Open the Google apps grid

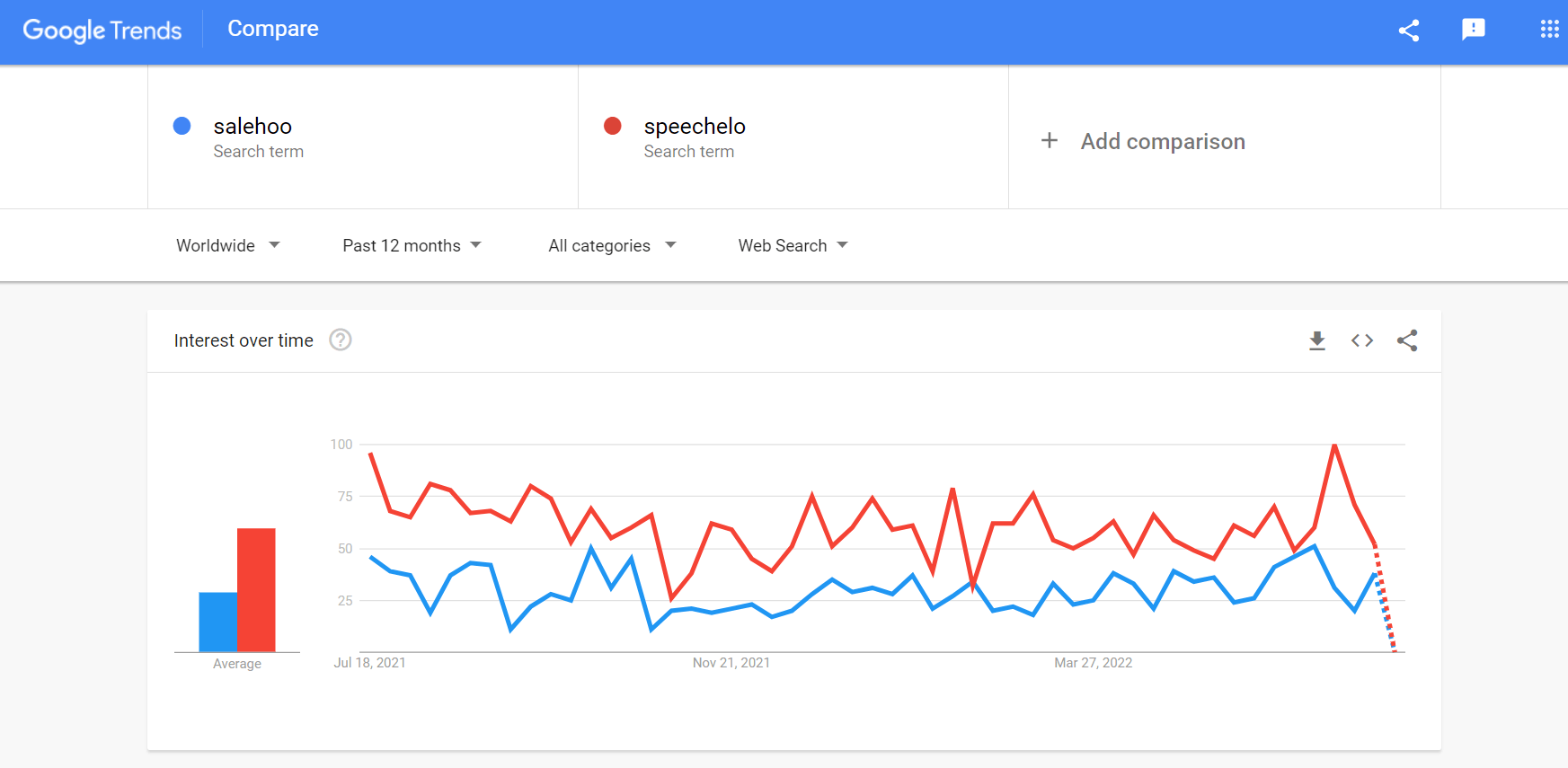(x=1549, y=30)
